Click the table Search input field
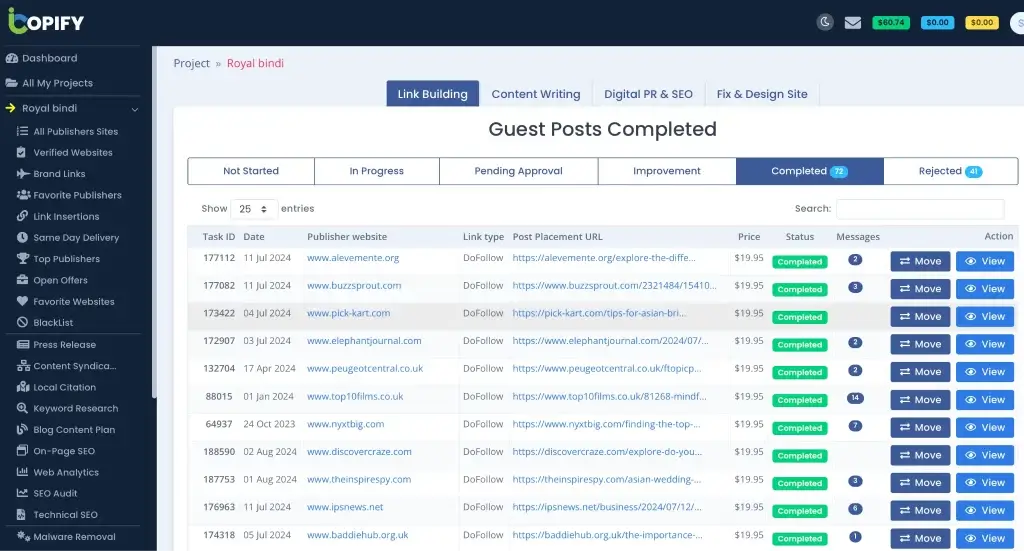 pos(919,209)
